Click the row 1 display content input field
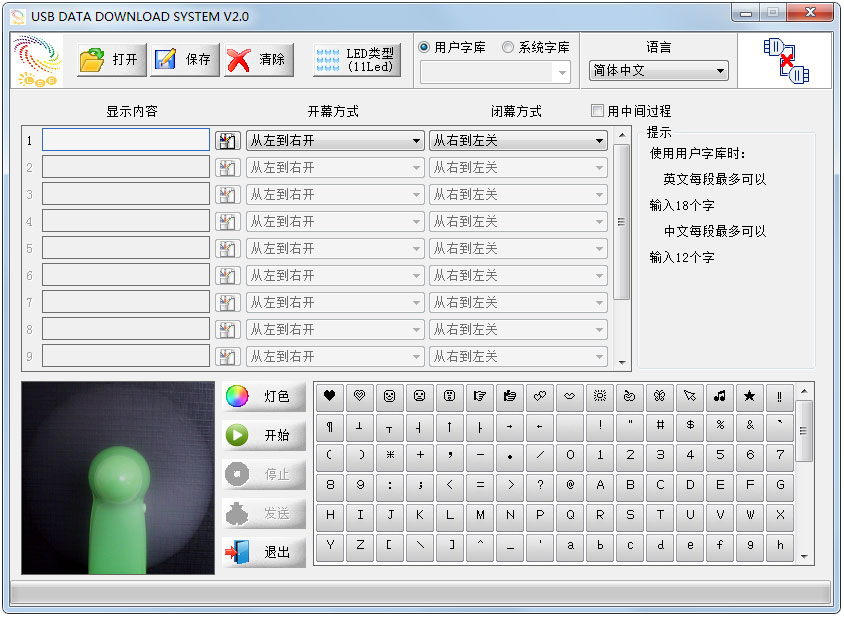Viewport: 844px width, 617px height. (126, 140)
